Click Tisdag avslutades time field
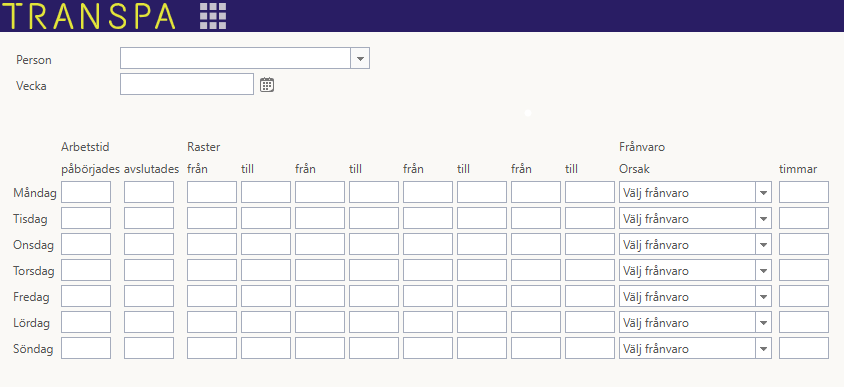The height and width of the screenshot is (387, 844). click(x=149, y=219)
